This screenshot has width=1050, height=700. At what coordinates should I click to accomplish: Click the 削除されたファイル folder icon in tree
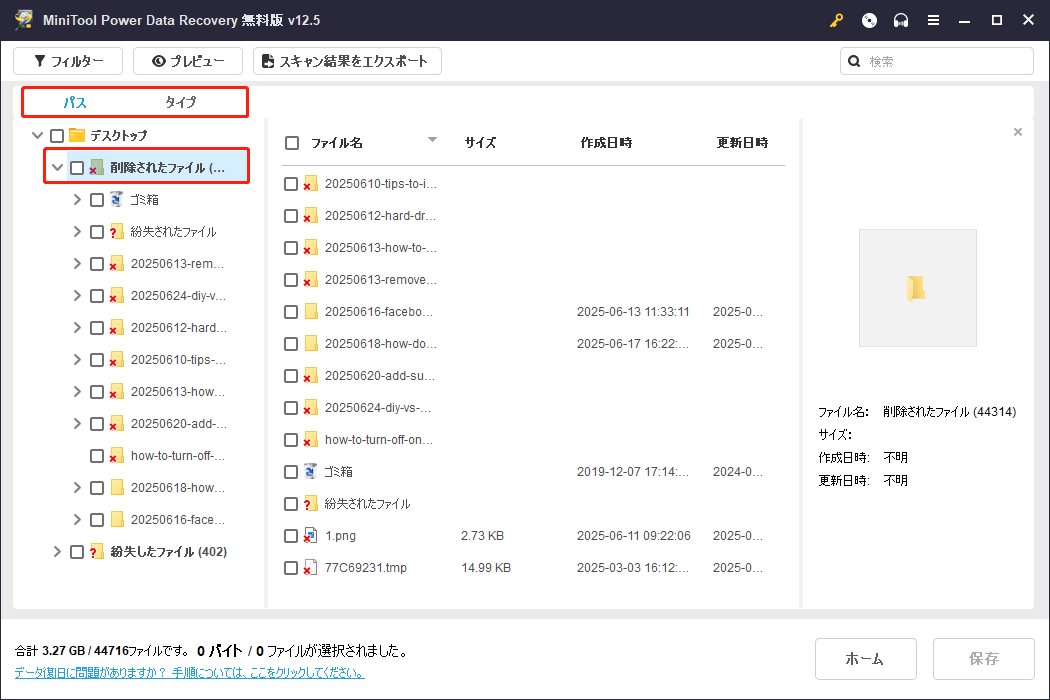[96, 167]
